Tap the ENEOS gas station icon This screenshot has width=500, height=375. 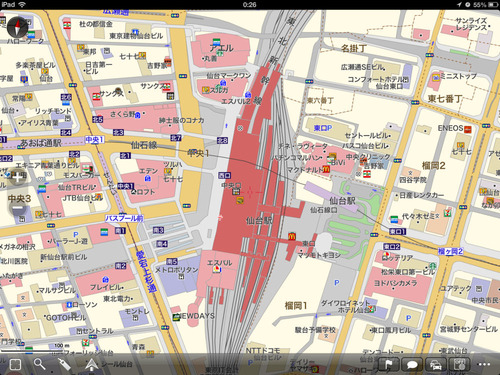point(468,129)
